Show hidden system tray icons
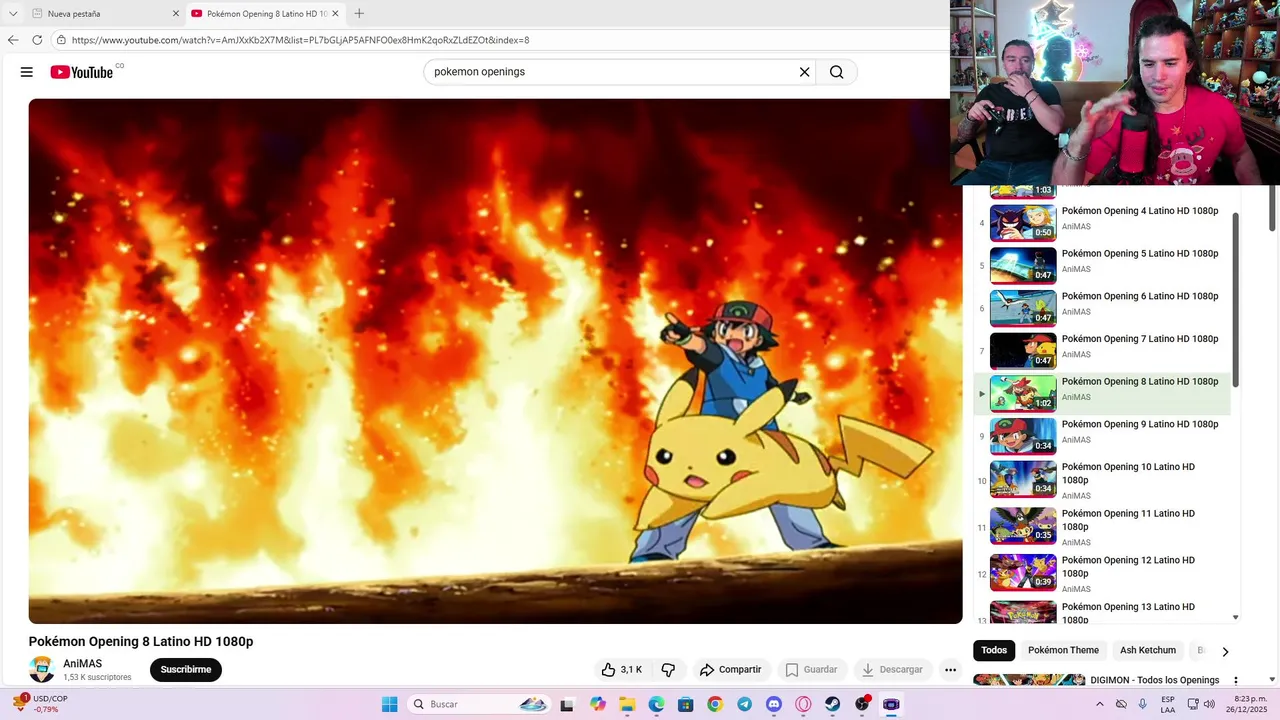Viewport: 1280px width, 720px height. pos(1100,704)
